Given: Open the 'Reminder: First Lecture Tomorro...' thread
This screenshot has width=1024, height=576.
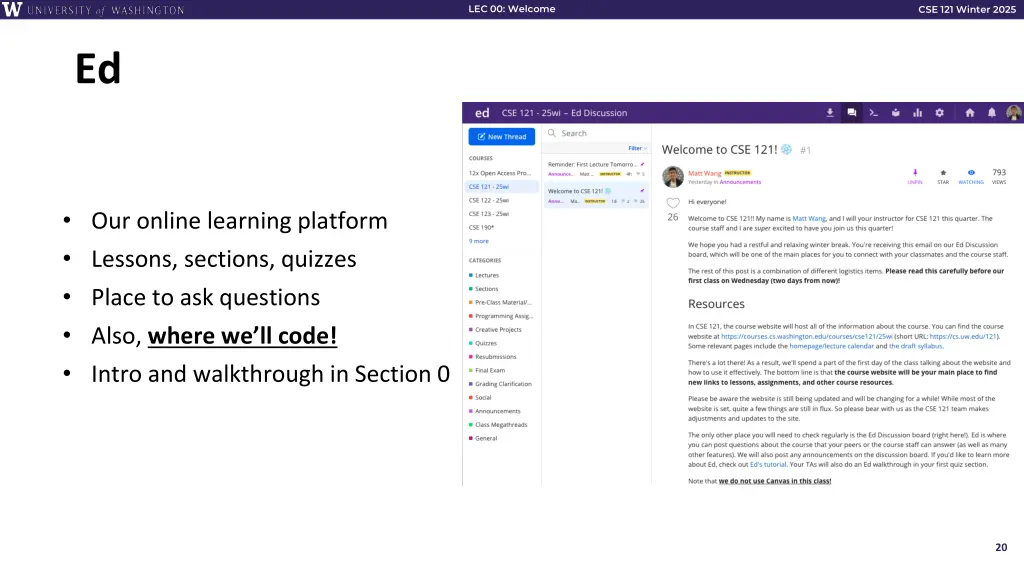Looking at the screenshot, I should click(x=596, y=168).
